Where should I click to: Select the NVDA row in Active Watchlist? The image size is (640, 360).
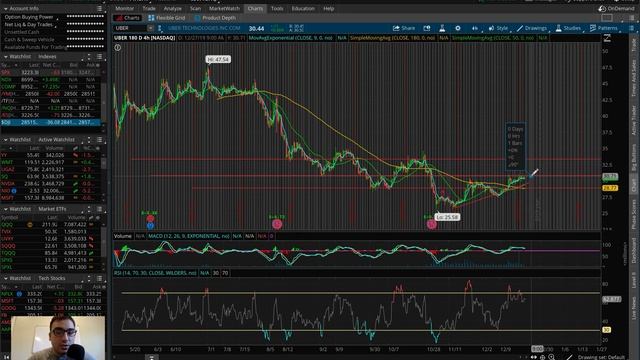pyautogui.click(x=51, y=184)
